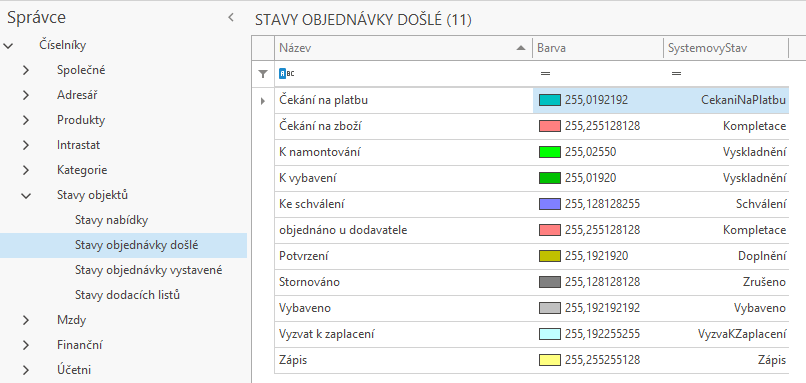806x383 pixels.
Task: Open Stavy dodacích listů item
Action: pos(127,295)
